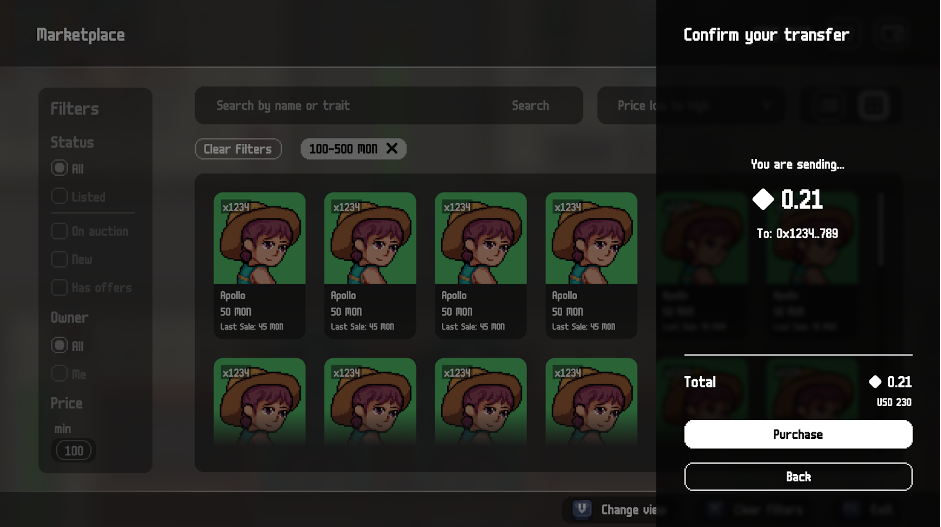Remove the 100-500 MON filter chip
The height and width of the screenshot is (527, 941).
coord(392,149)
